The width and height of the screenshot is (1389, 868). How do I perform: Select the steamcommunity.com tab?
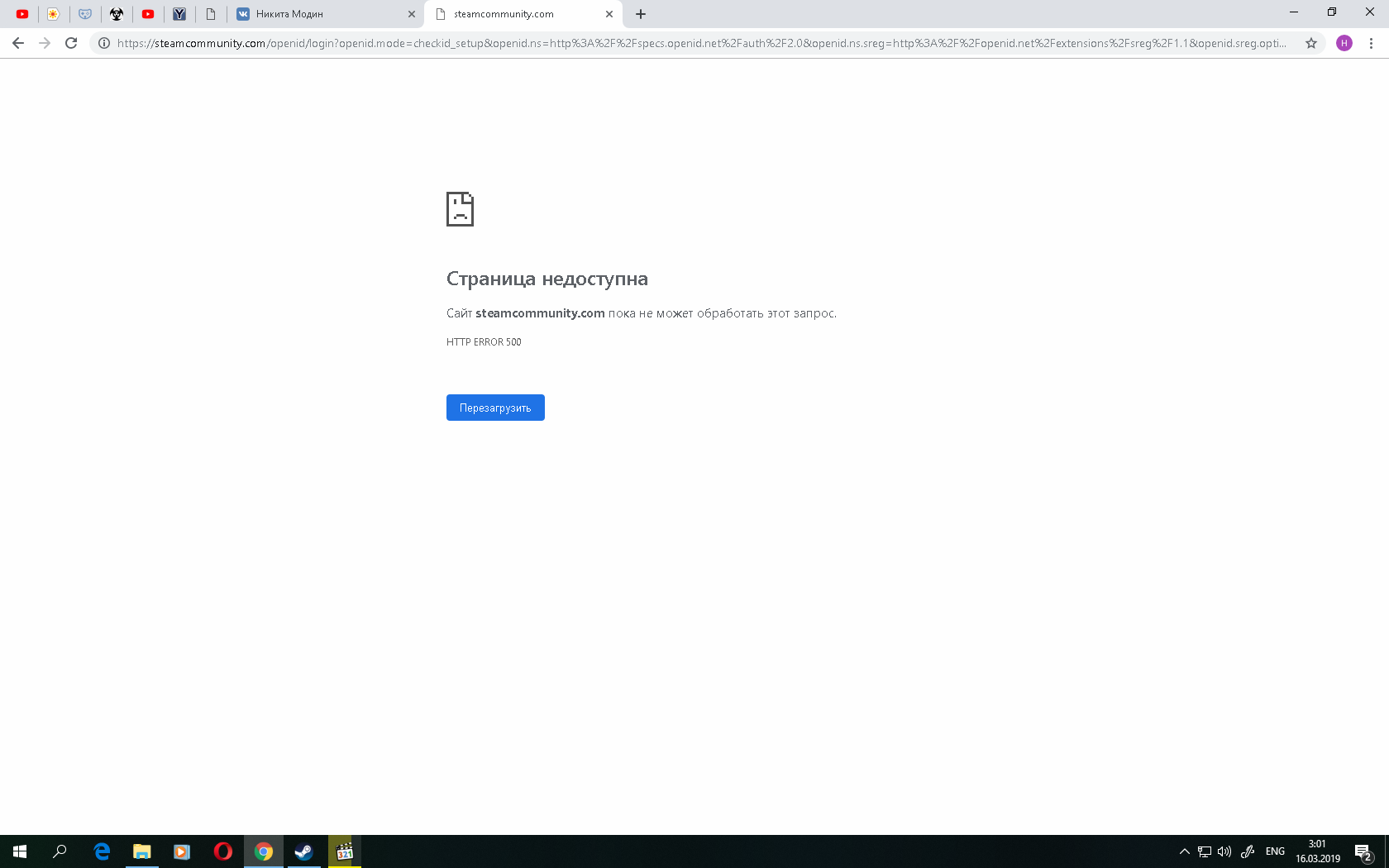(523, 14)
